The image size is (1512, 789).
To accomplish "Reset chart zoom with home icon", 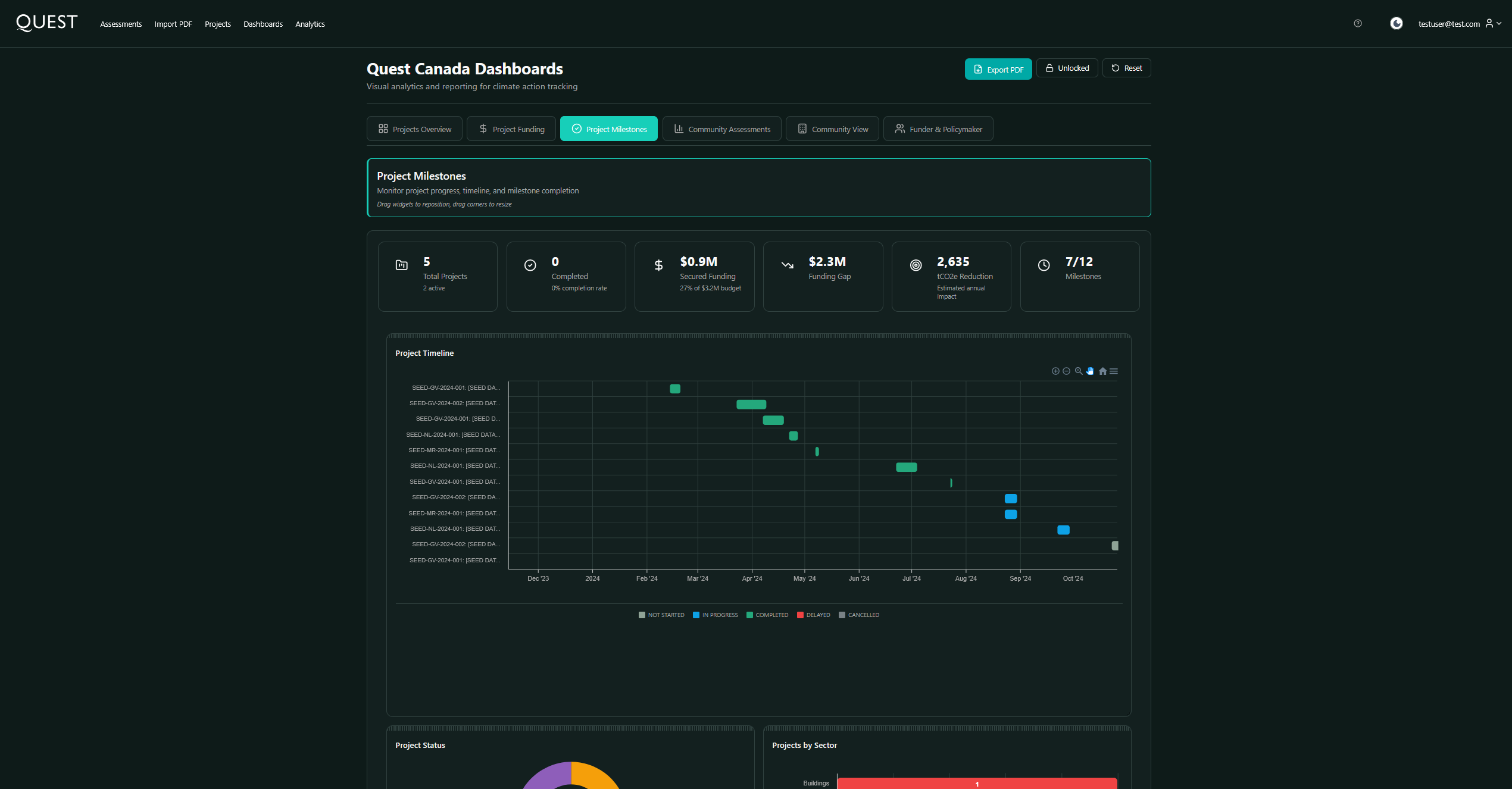I will [x=1102, y=371].
